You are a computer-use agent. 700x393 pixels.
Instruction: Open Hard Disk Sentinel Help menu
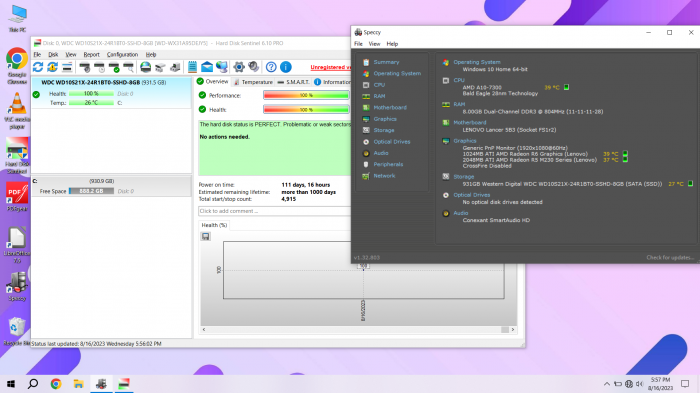(151, 54)
